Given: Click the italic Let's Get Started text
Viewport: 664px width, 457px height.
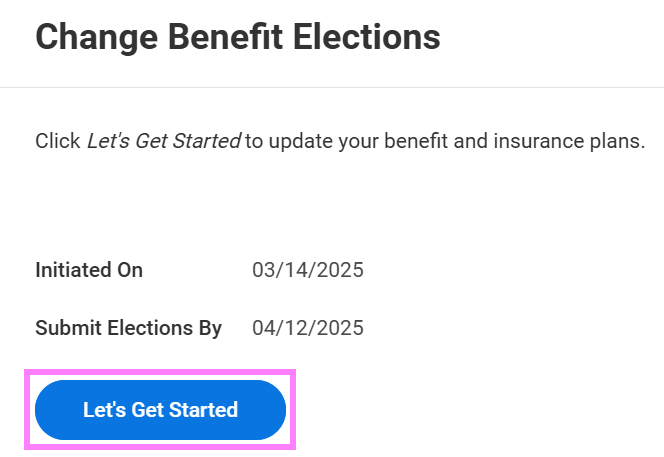Looking at the screenshot, I should [x=163, y=141].
